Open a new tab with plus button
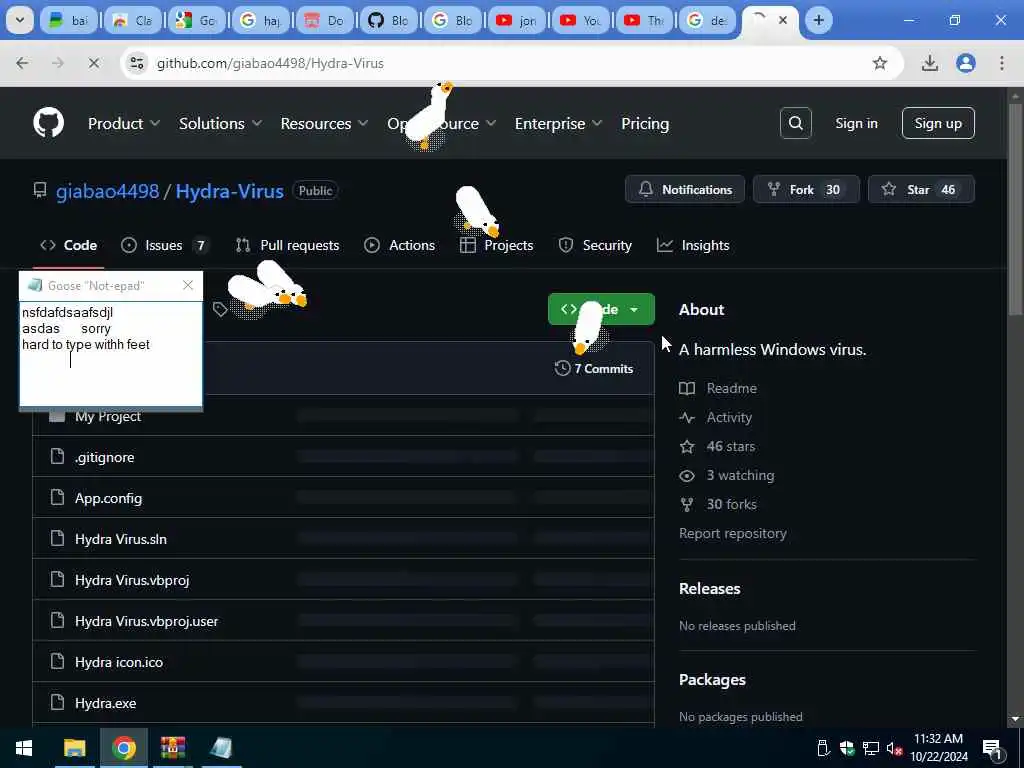 [818, 20]
